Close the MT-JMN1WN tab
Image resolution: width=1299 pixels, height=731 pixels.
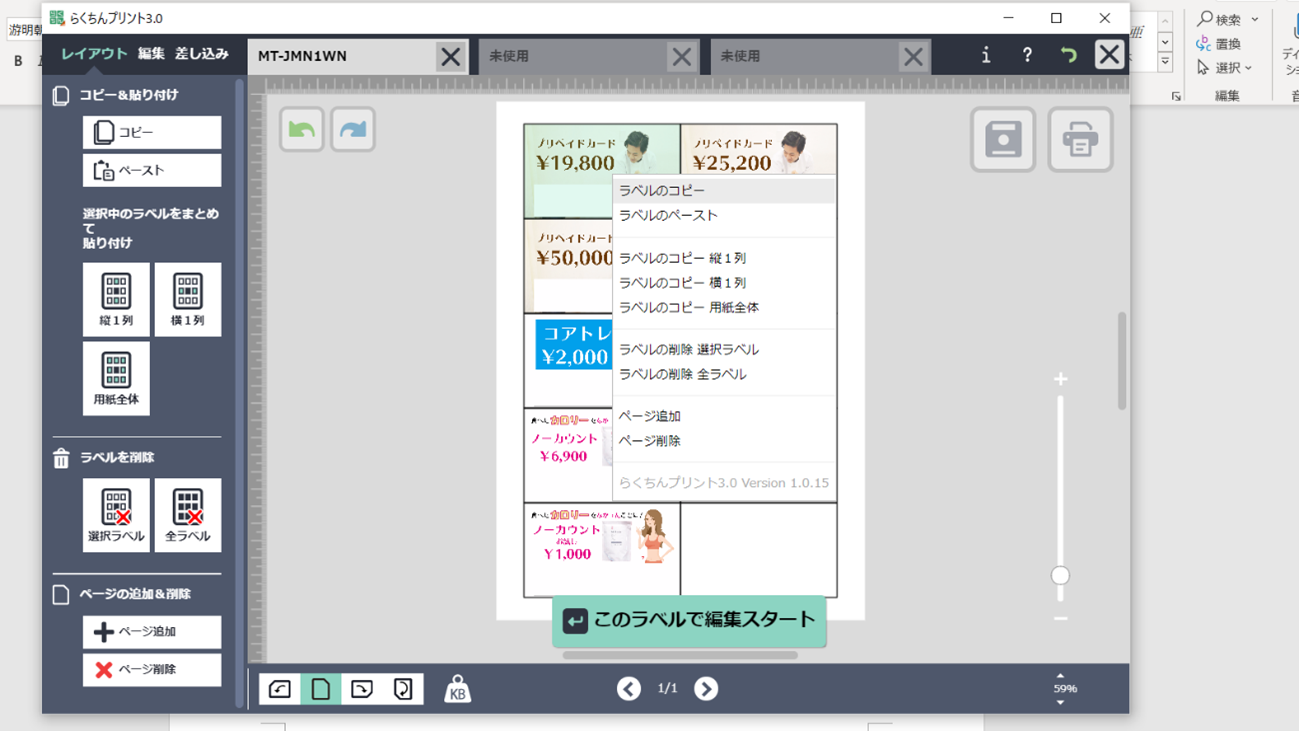(x=450, y=57)
